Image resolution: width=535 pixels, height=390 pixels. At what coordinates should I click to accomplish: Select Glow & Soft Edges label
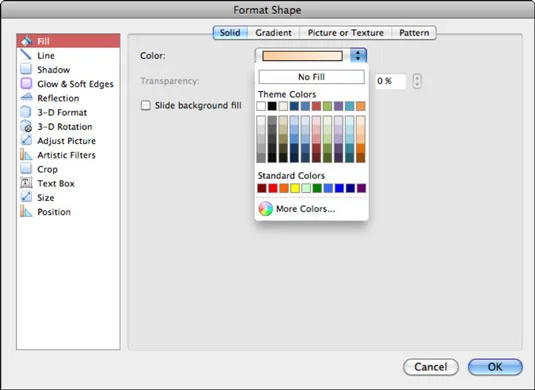pyautogui.click(x=75, y=84)
